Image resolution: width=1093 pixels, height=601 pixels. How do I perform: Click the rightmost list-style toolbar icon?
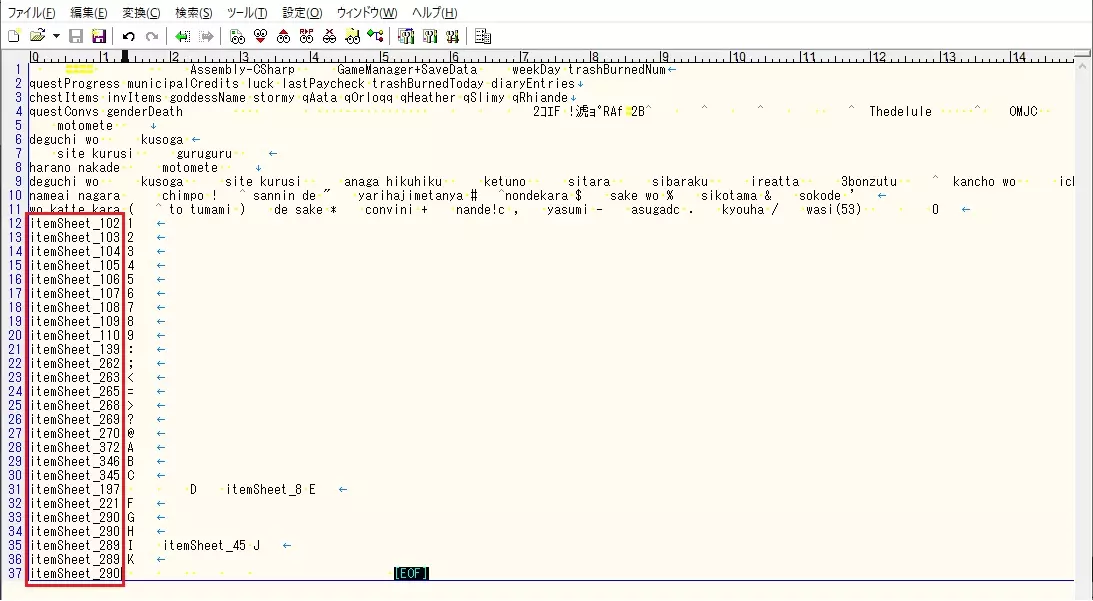tap(482, 36)
